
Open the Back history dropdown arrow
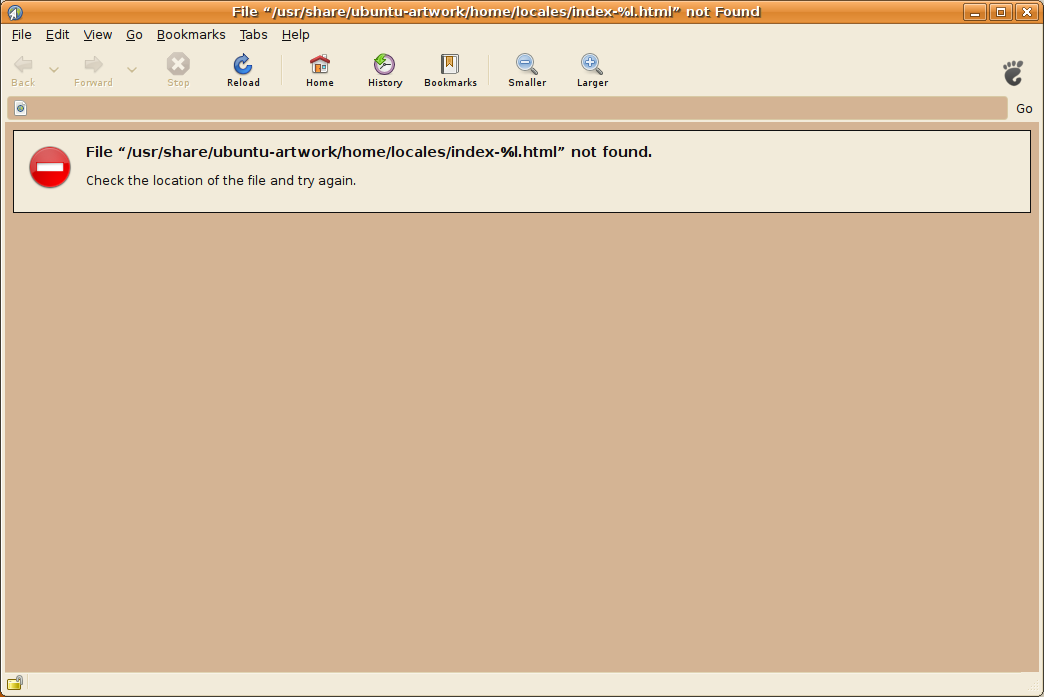[x=54, y=69]
